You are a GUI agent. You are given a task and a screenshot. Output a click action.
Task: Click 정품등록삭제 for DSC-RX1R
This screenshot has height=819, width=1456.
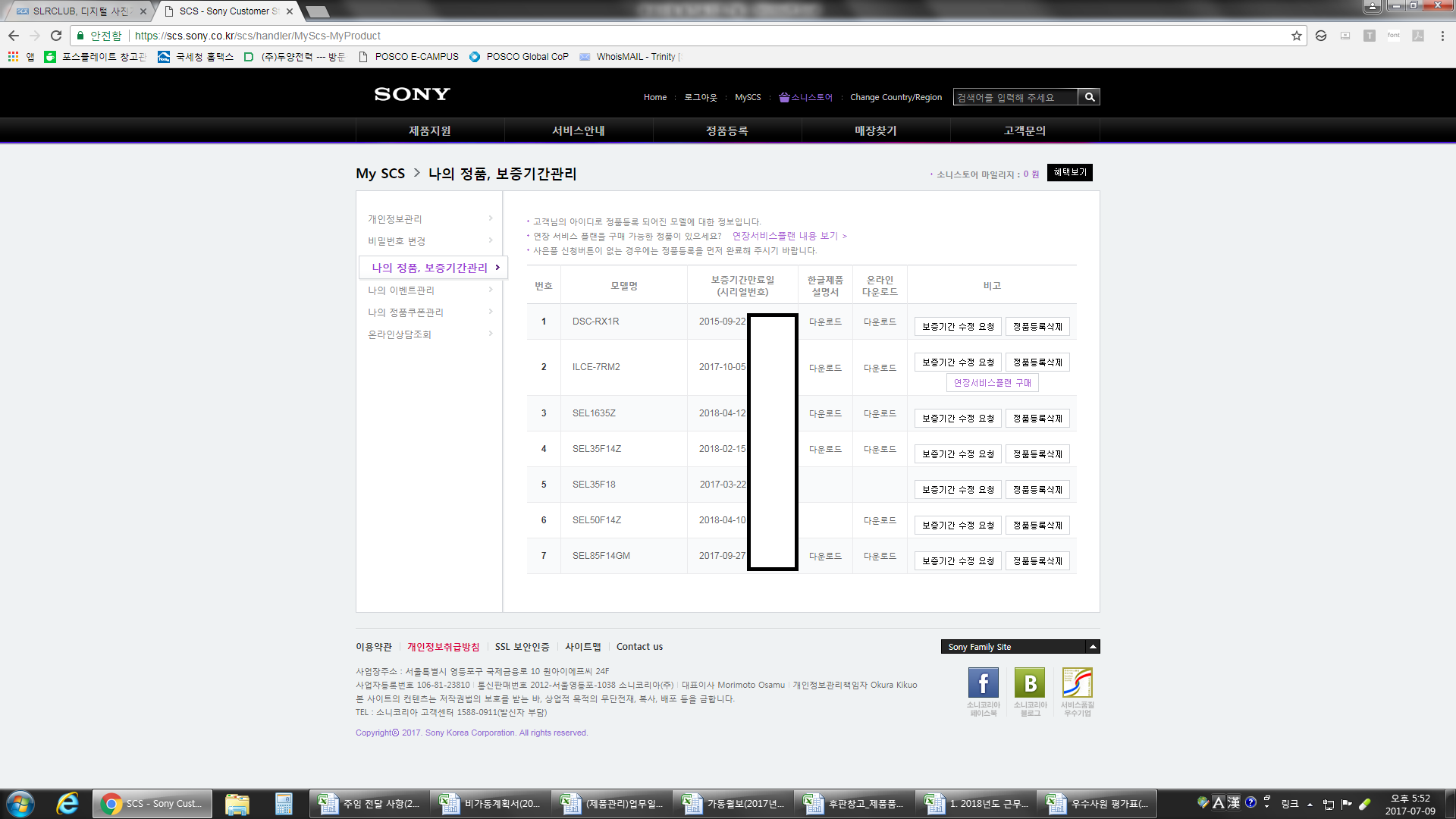click(1037, 327)
